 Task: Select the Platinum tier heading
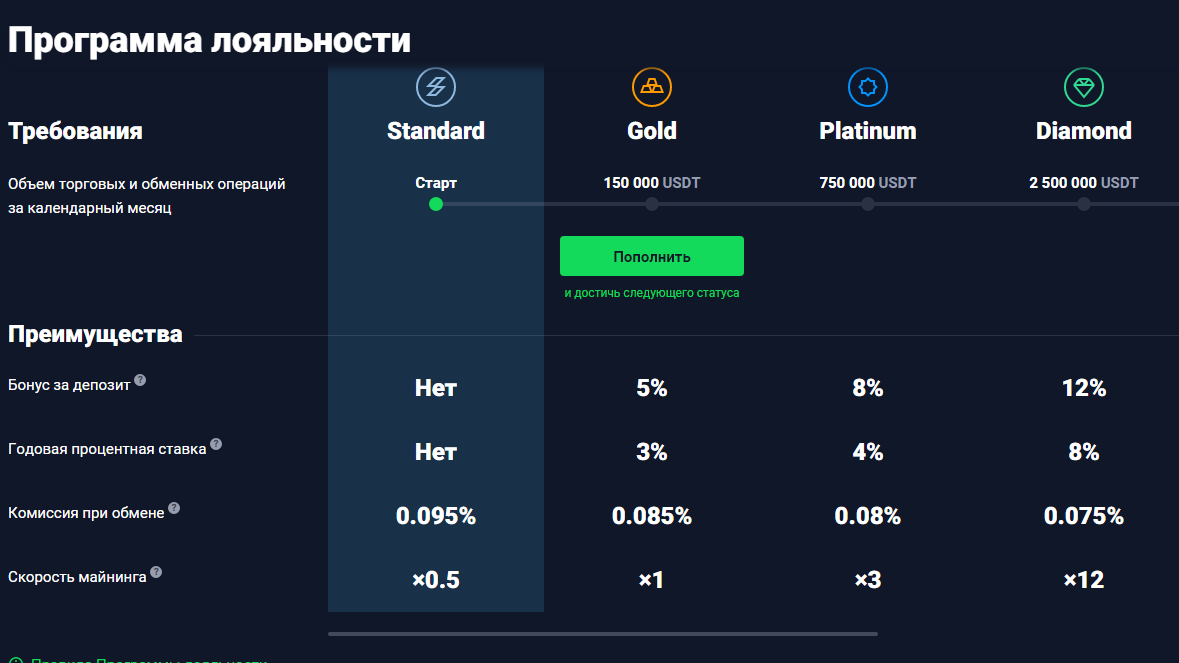point(868,131)
